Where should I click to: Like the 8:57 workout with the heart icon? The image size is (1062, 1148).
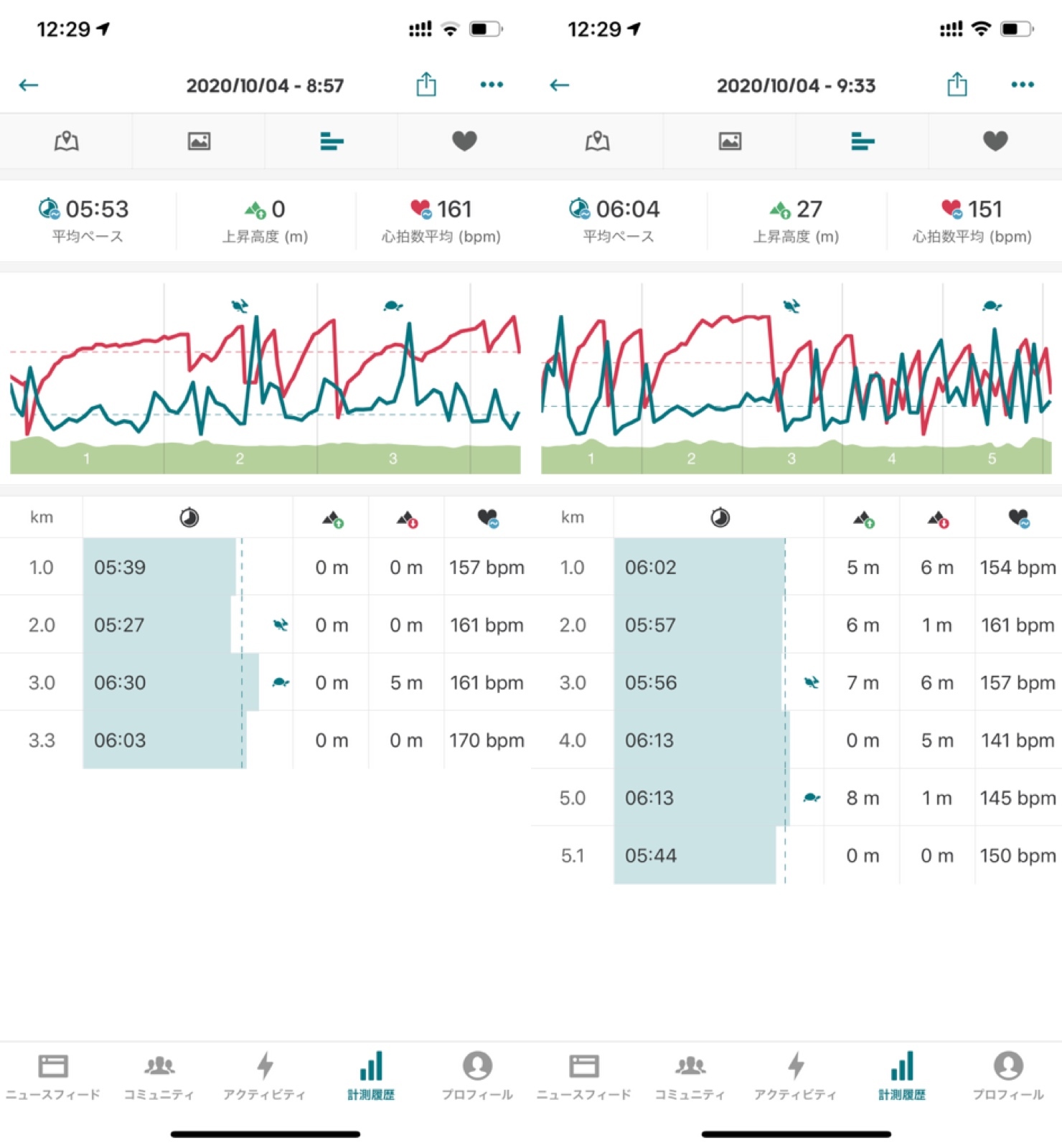pyautogui.click(x=464, y=141)
